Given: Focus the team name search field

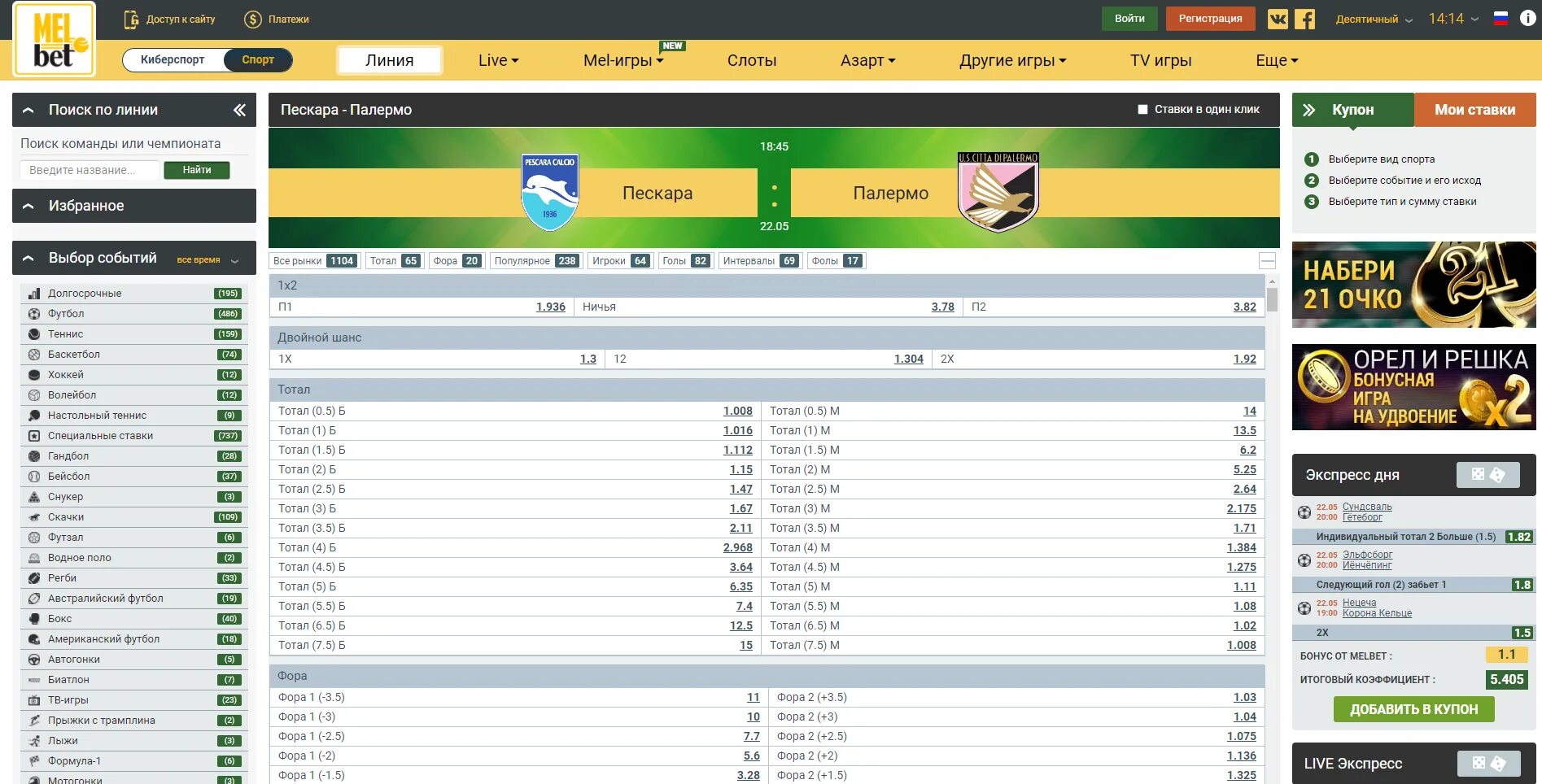Looking at the screenshot, I should click(90, 170).
